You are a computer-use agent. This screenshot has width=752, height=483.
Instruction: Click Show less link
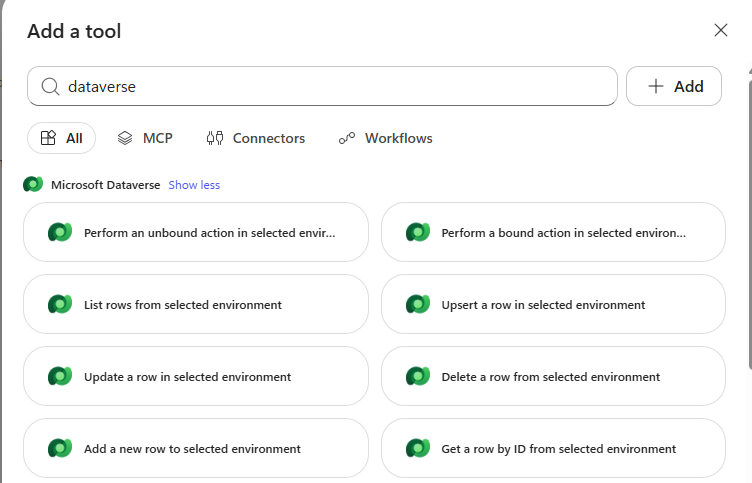194,185
